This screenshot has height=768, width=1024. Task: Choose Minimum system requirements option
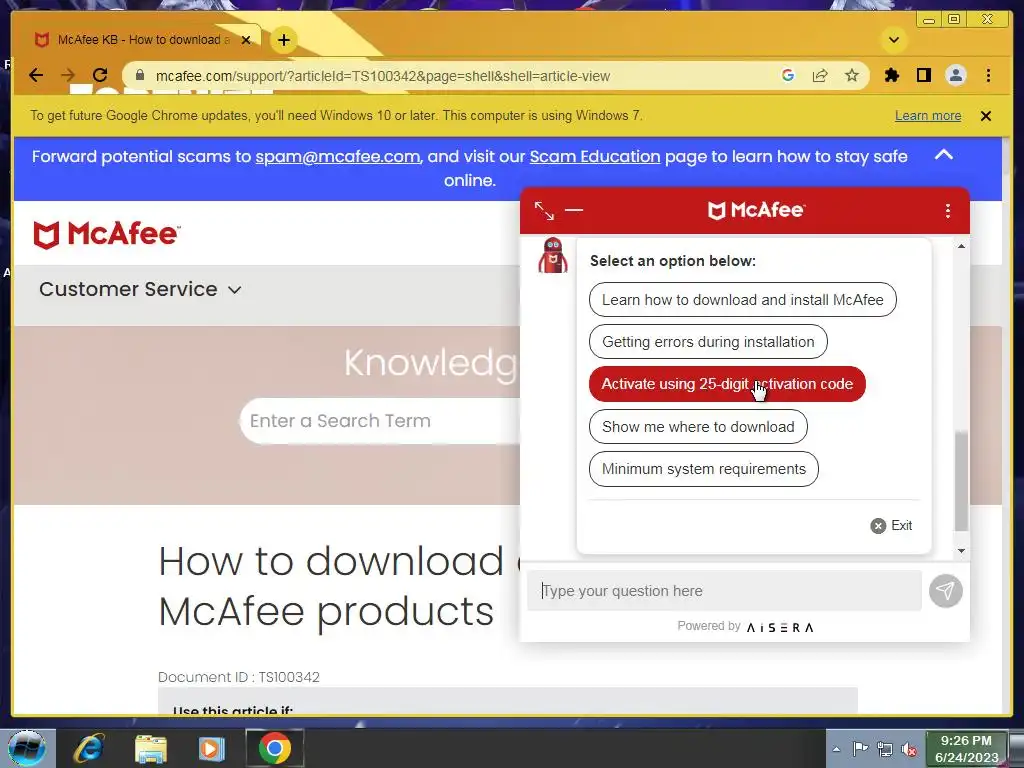[703, 469]
